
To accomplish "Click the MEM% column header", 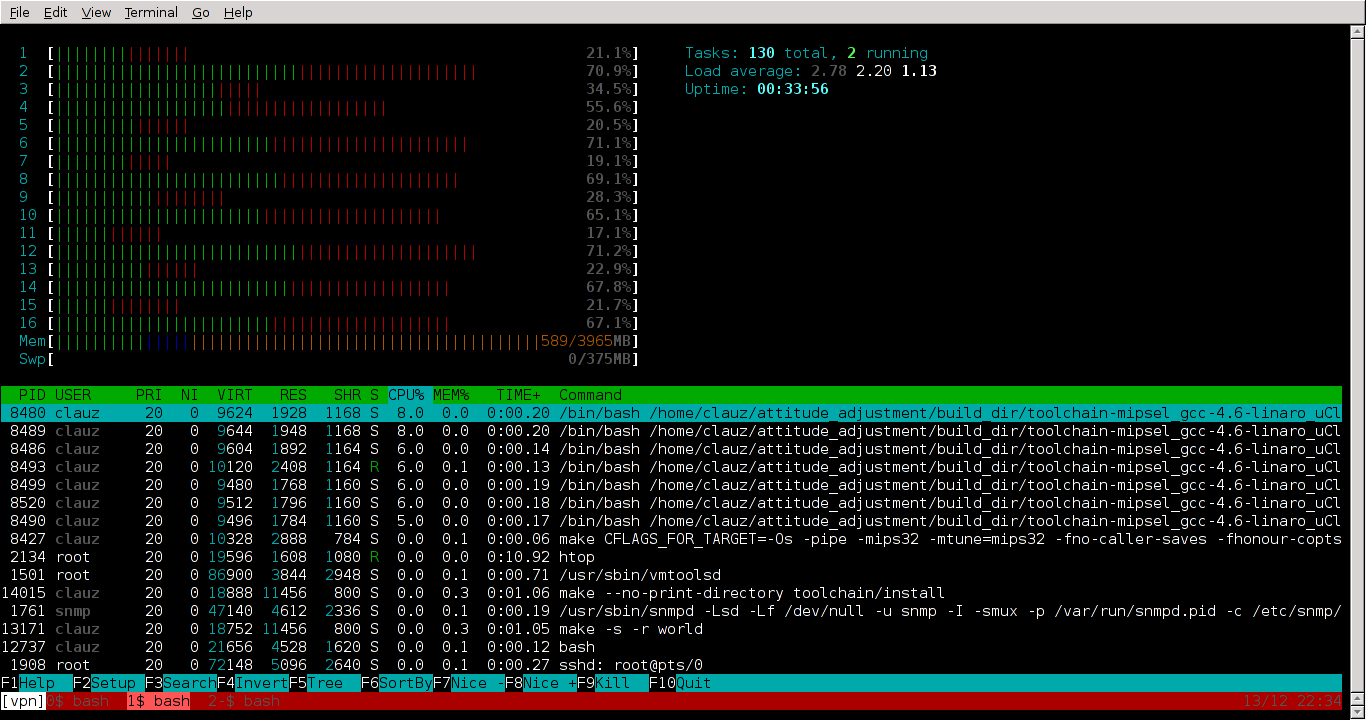I will click(451, 395).
